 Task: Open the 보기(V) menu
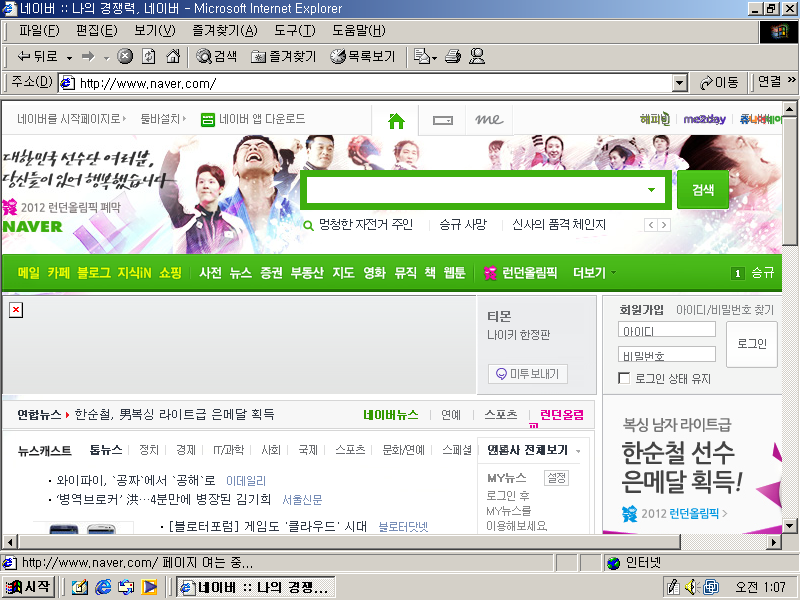pyautogui.click(x=155, y=31)
